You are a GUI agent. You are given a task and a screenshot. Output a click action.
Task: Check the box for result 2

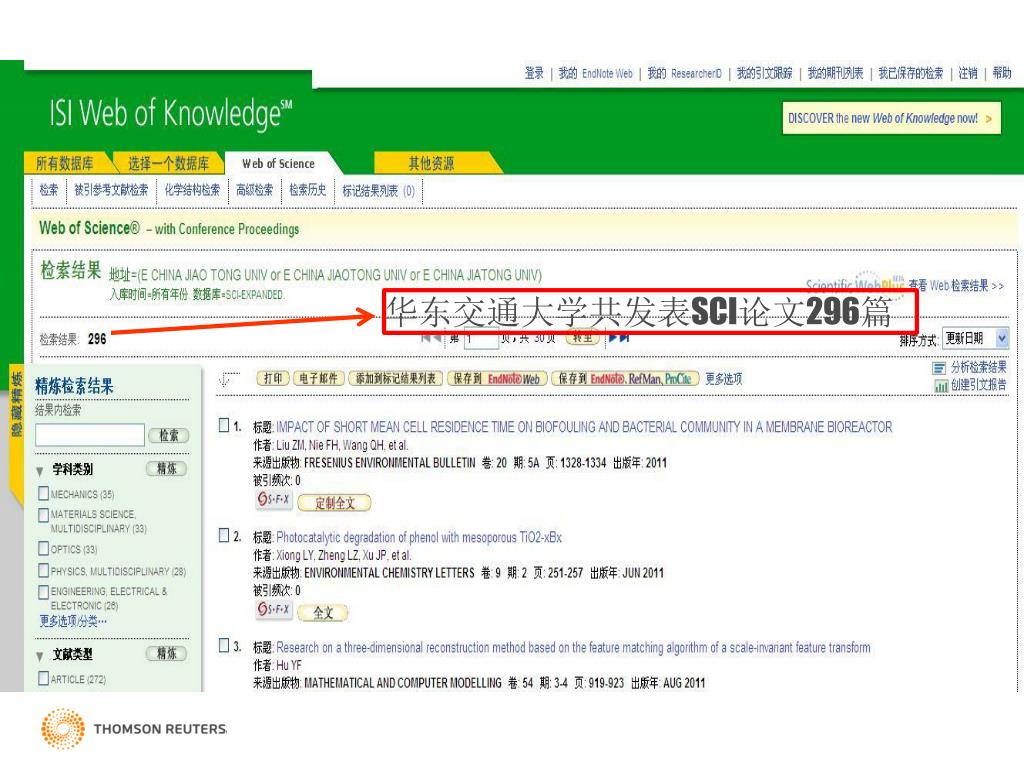(x=224, y=536)
